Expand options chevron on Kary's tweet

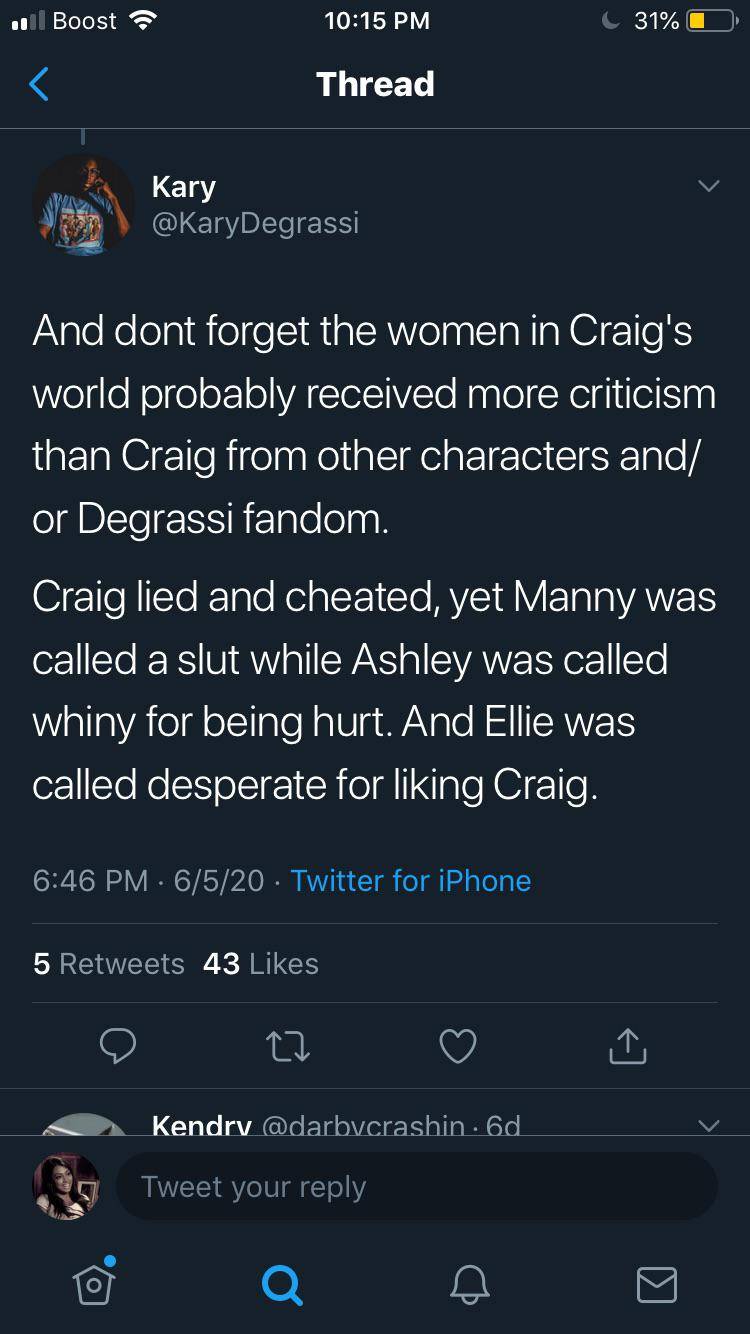[x=708, y=187]
